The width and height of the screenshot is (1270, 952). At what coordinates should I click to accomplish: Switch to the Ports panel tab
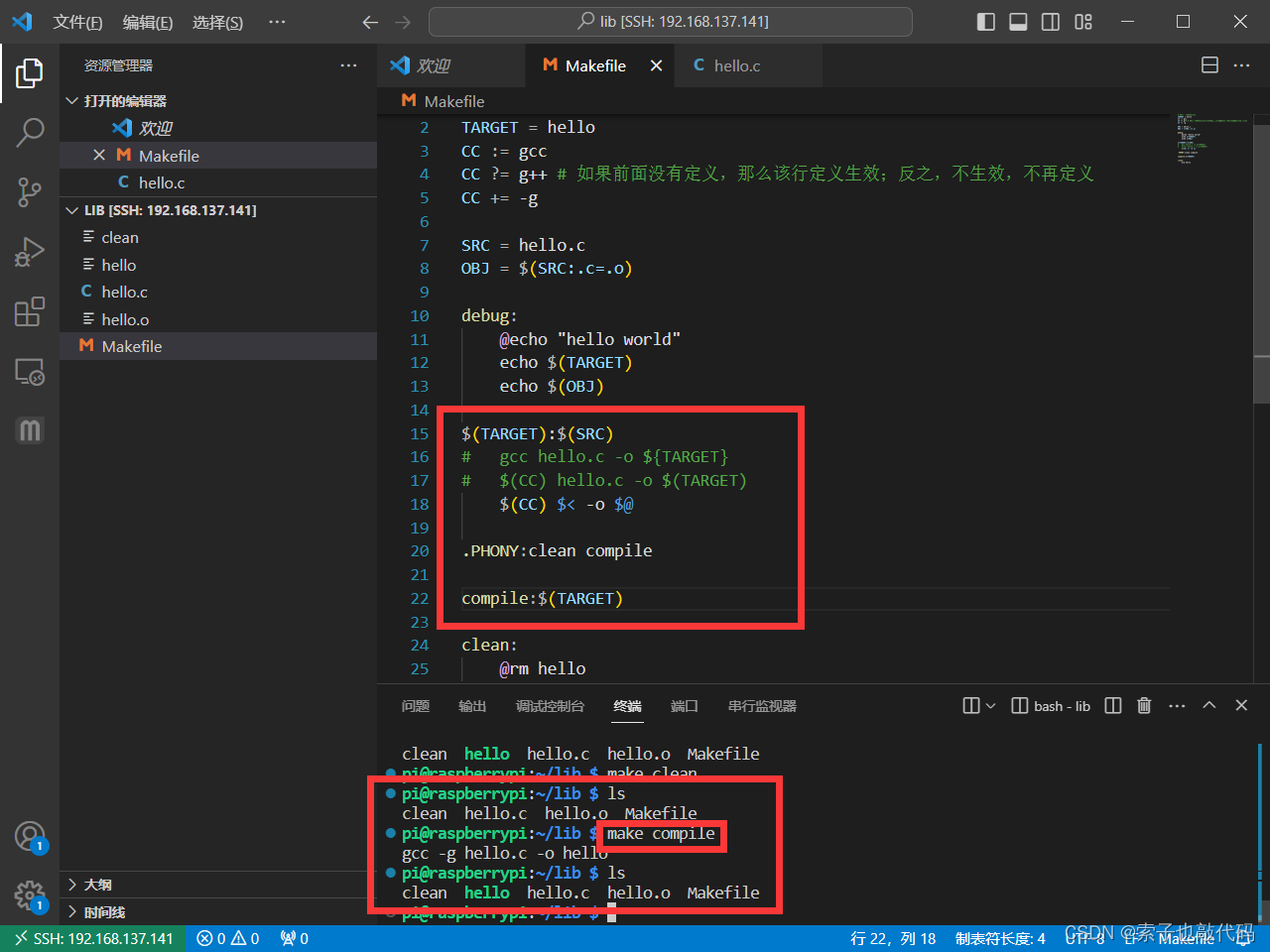click(x=685, y=706)
